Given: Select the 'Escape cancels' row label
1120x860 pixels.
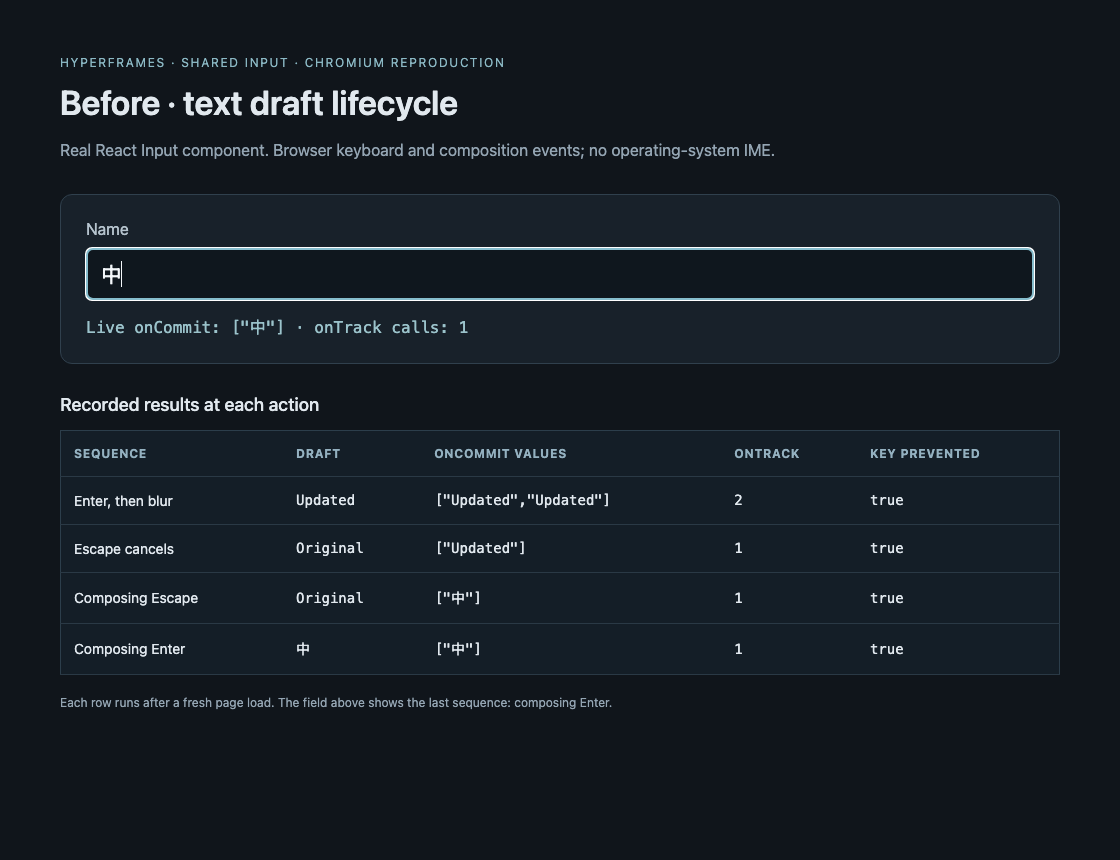Looking at the screenshot, I should (124, 549).
